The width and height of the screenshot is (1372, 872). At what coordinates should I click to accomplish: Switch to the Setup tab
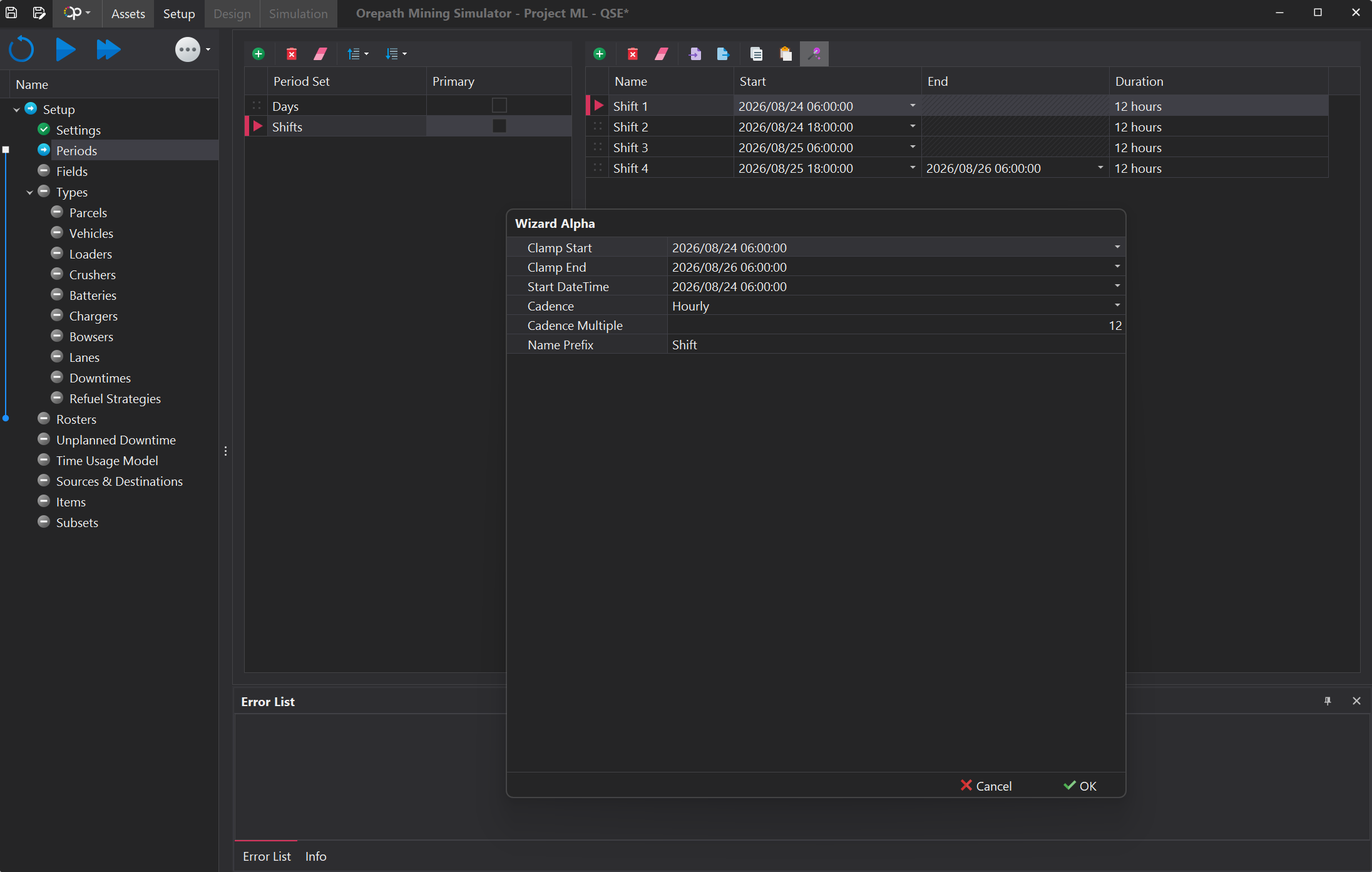[x=179, y=14]
